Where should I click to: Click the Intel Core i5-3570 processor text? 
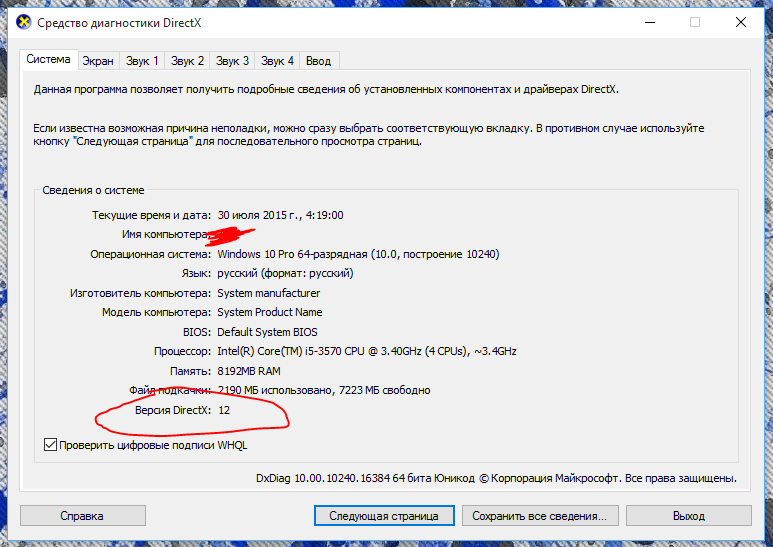[366, 351]
